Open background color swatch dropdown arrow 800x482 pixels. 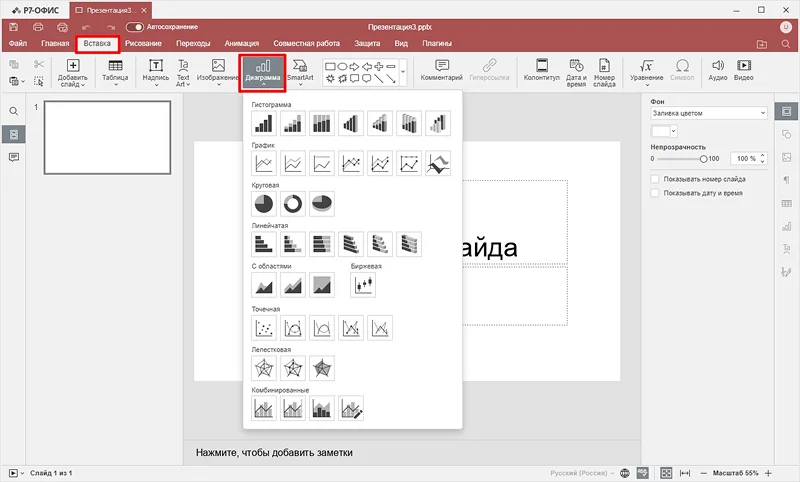pyautogui.click(x=673, y=132)
